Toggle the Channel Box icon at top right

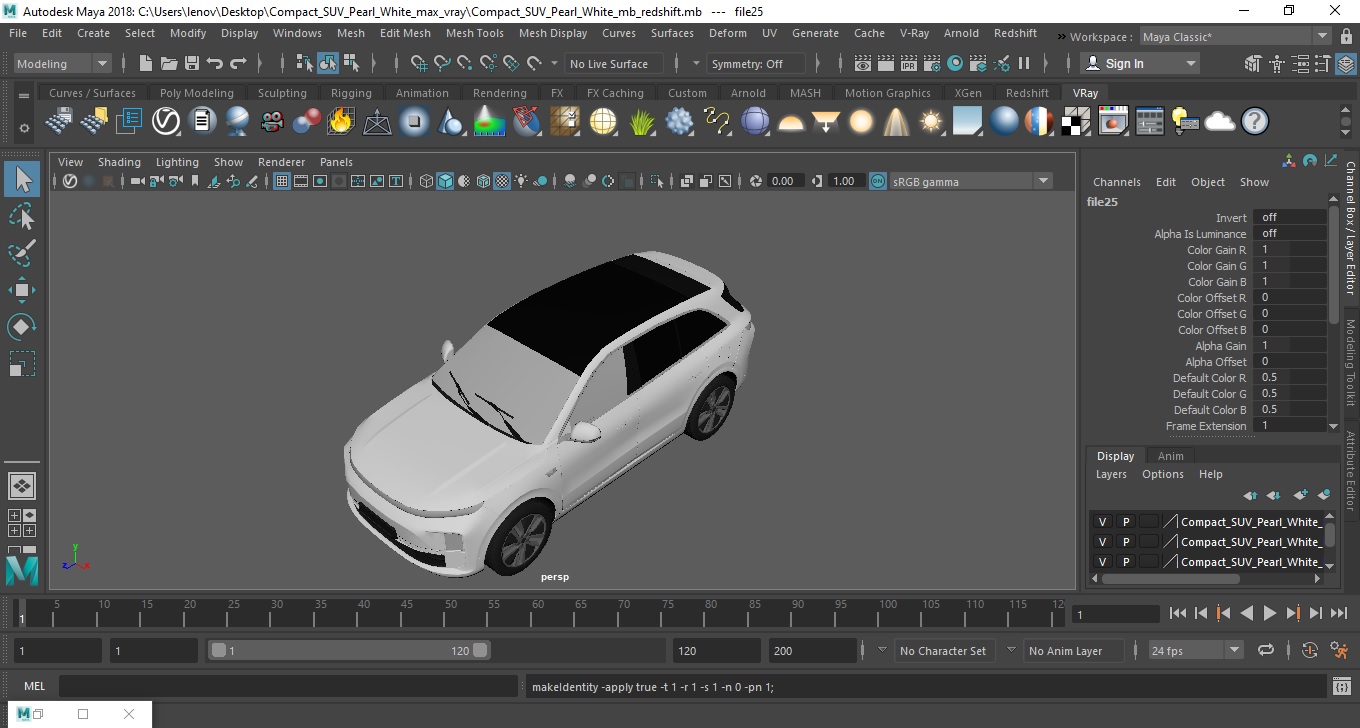click(x=1345, y=63)
